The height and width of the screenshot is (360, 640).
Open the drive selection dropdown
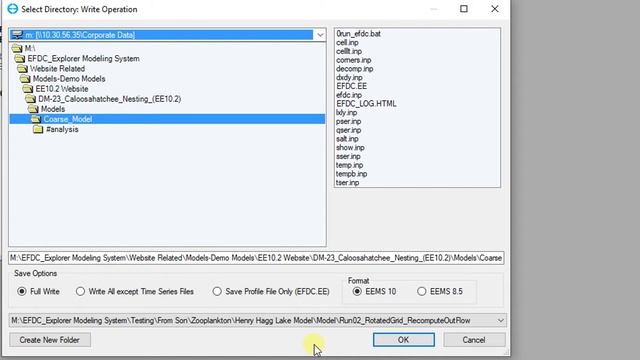(320, 35)
